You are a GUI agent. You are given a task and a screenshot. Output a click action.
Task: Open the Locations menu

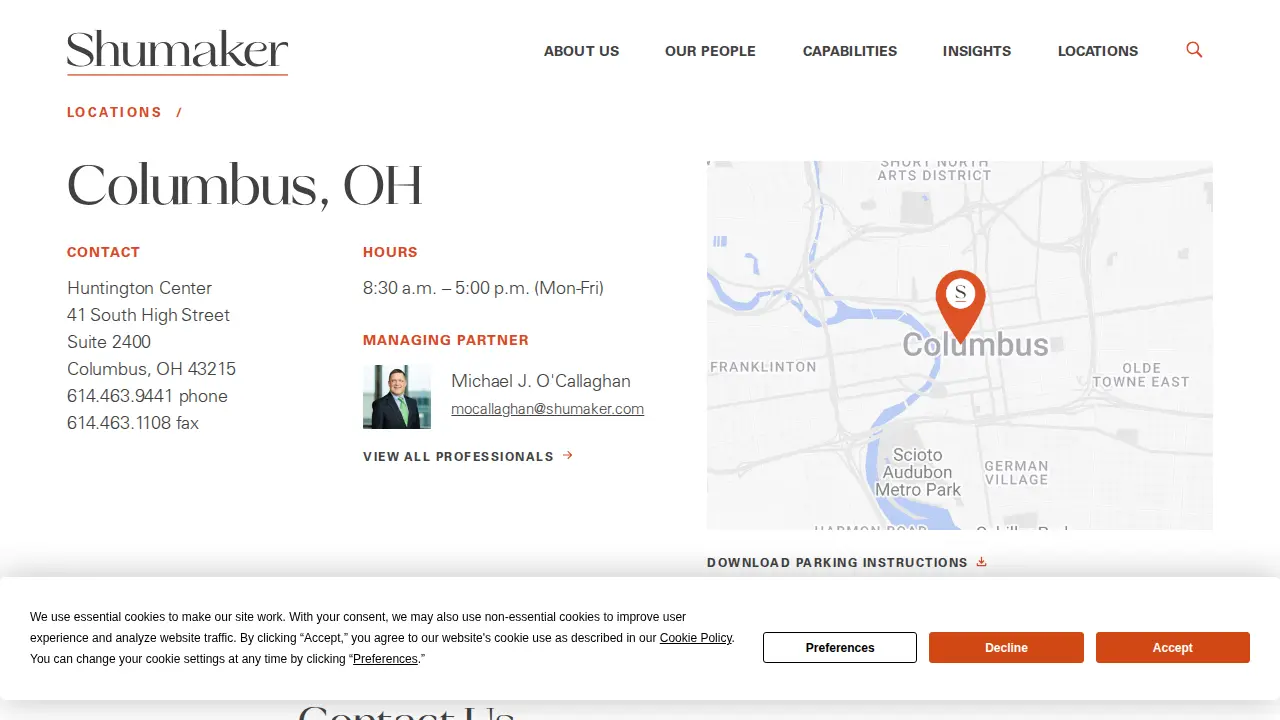click(x=1098, y=51)
